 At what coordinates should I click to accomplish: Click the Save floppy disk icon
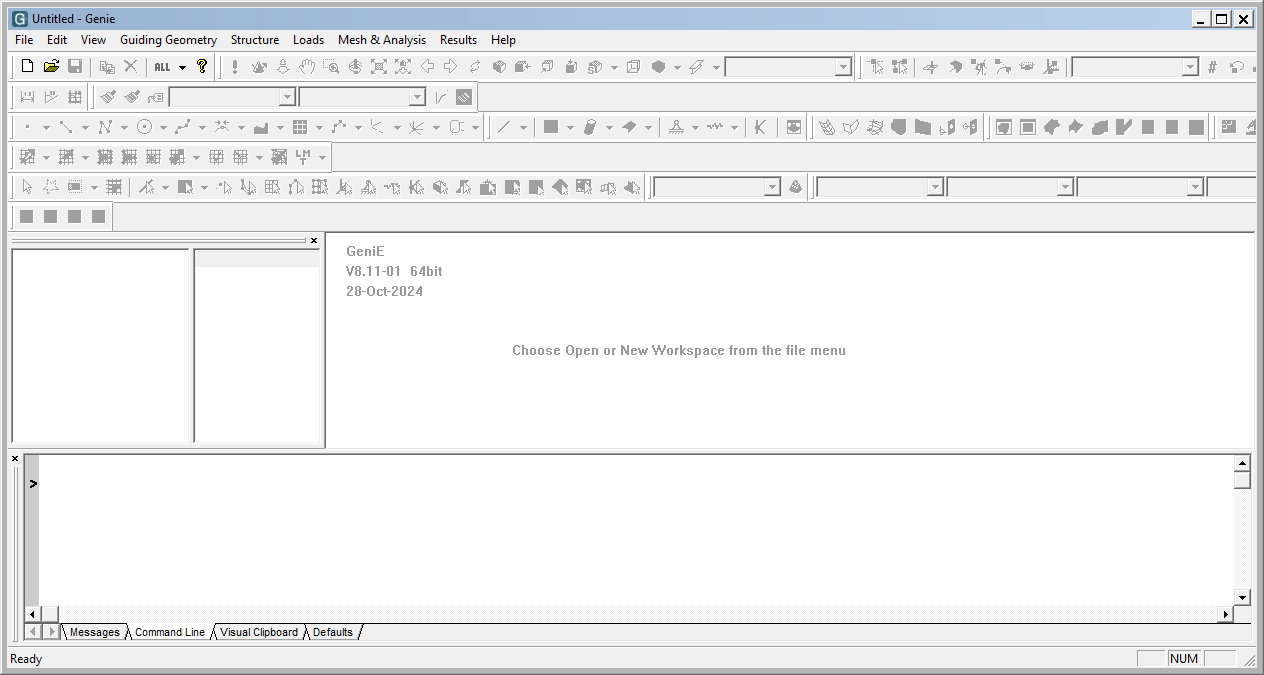[75, 67]
